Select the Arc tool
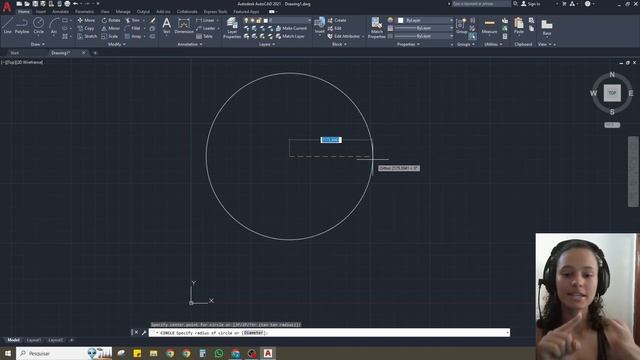 click(x=53, y=26)
